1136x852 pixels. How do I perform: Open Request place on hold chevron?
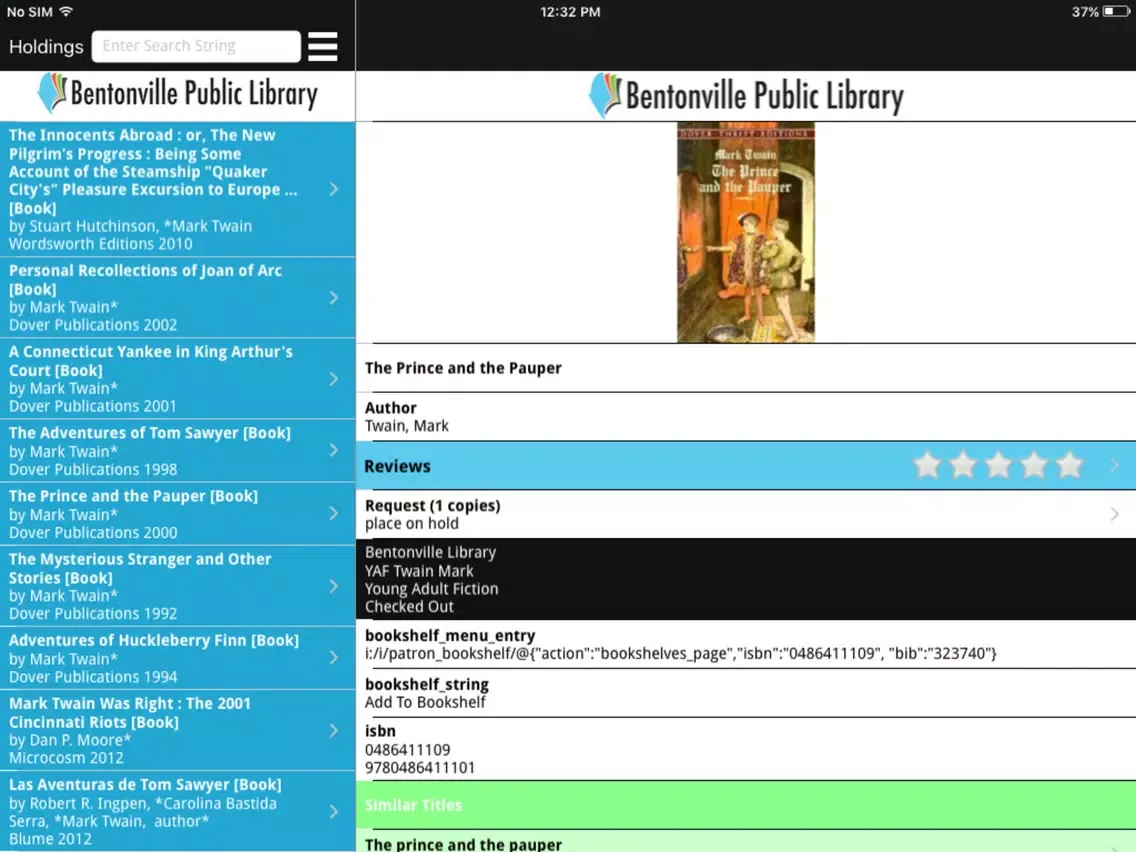(x=1115, y=514)
